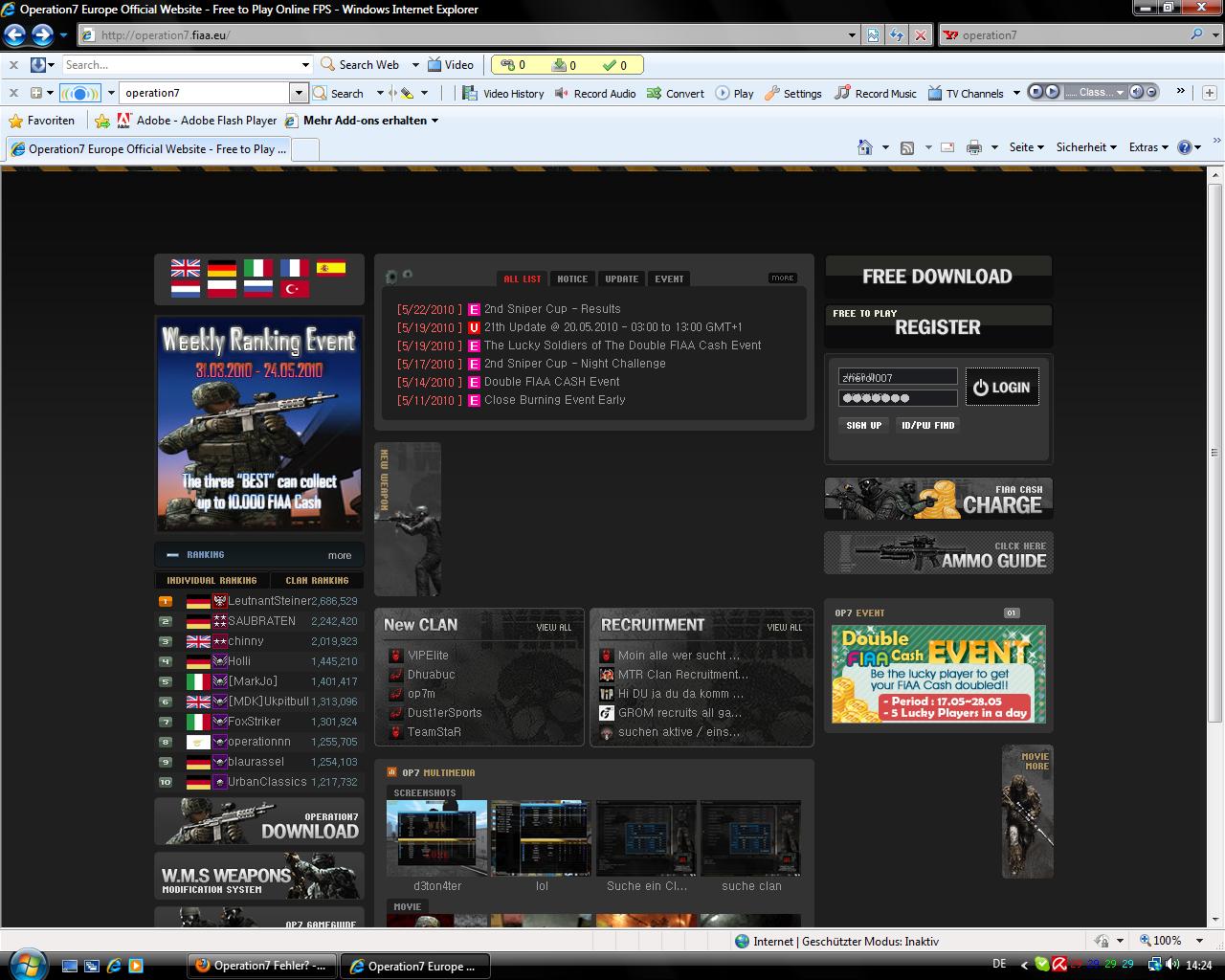
Task: Toggle the toolbar radio player play button
Action: click(1052, 92)
